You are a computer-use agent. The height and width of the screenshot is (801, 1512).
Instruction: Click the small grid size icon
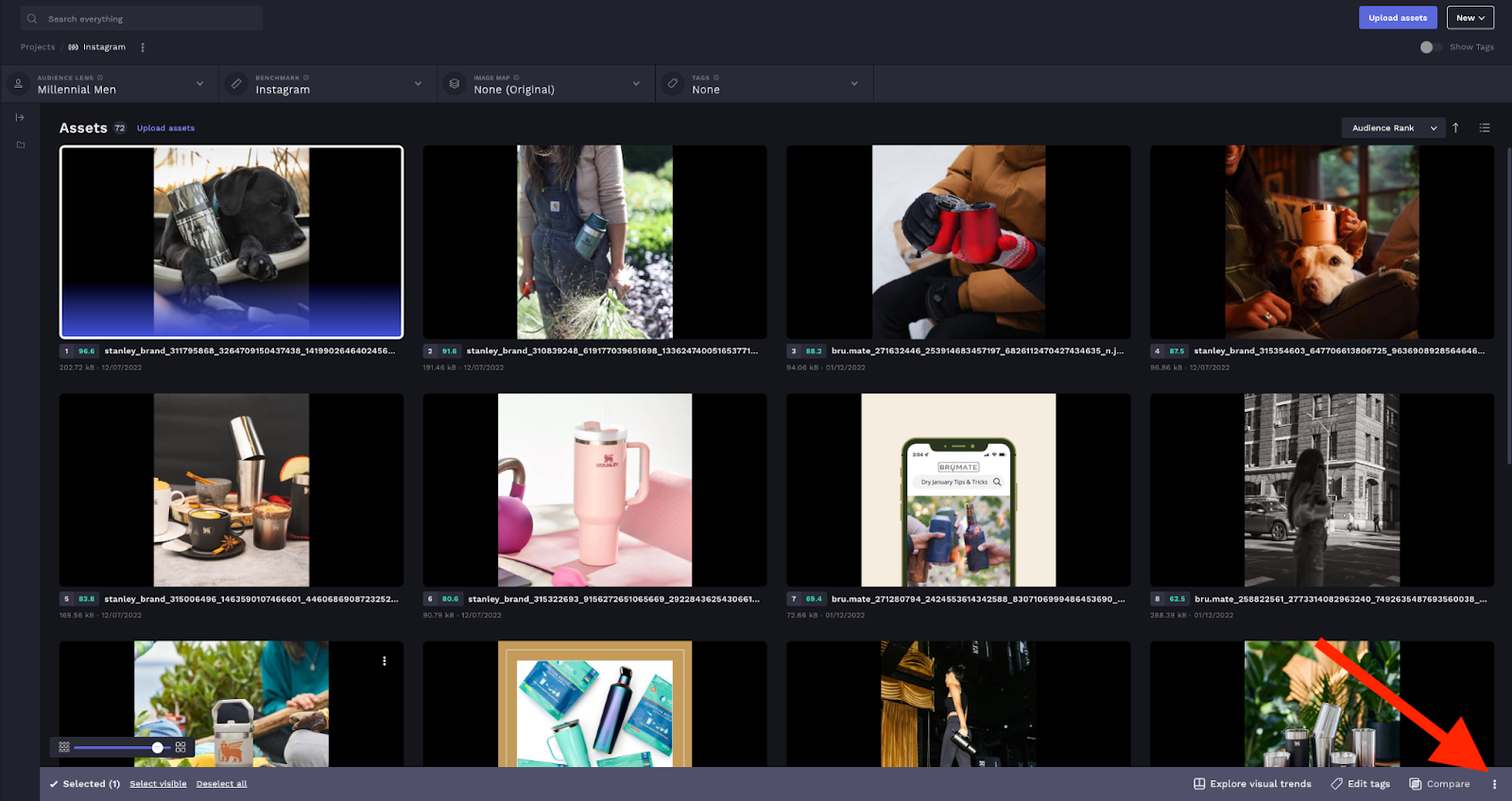coord(64,747)
